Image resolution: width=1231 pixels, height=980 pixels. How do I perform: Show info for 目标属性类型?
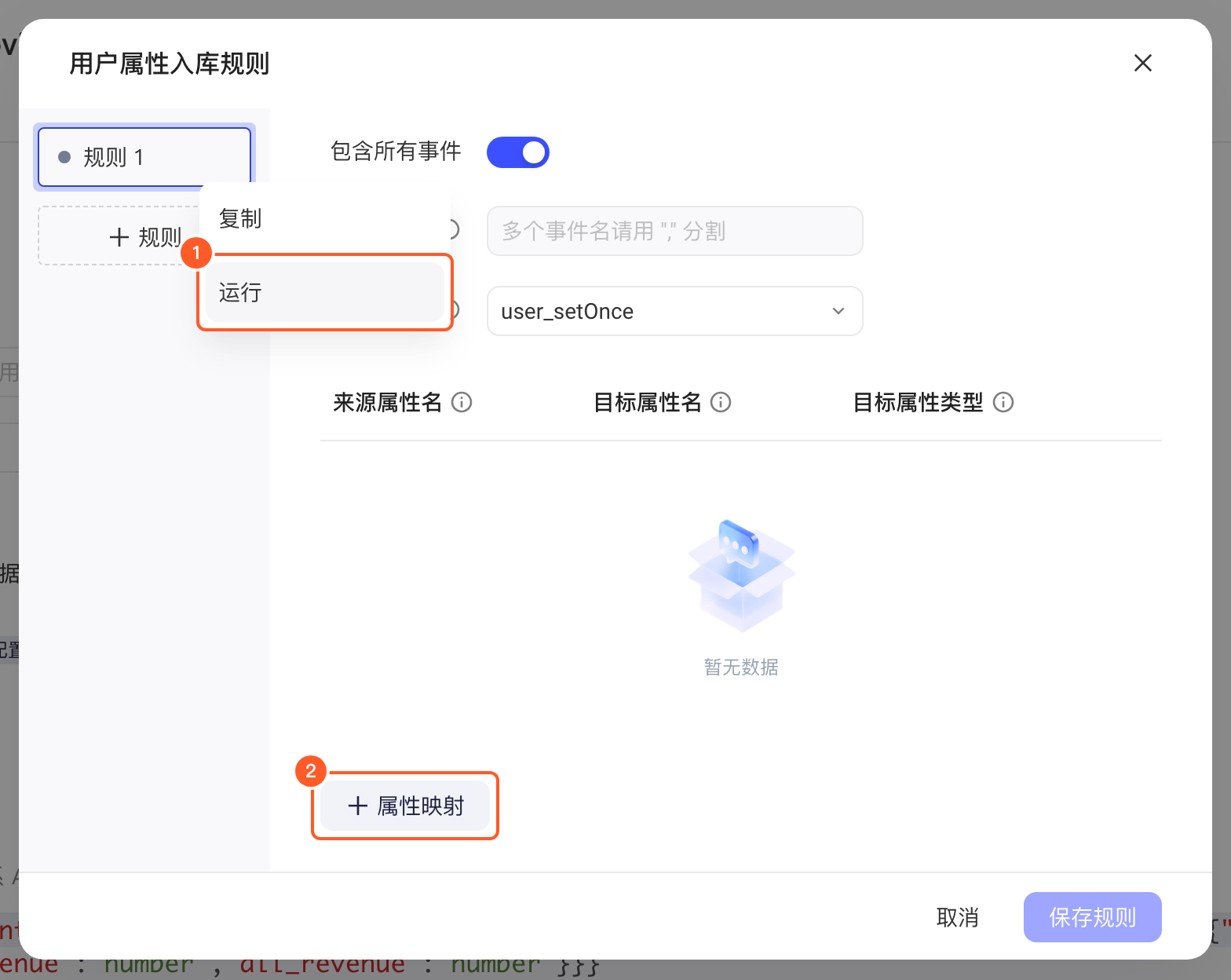pos(1003,403)
